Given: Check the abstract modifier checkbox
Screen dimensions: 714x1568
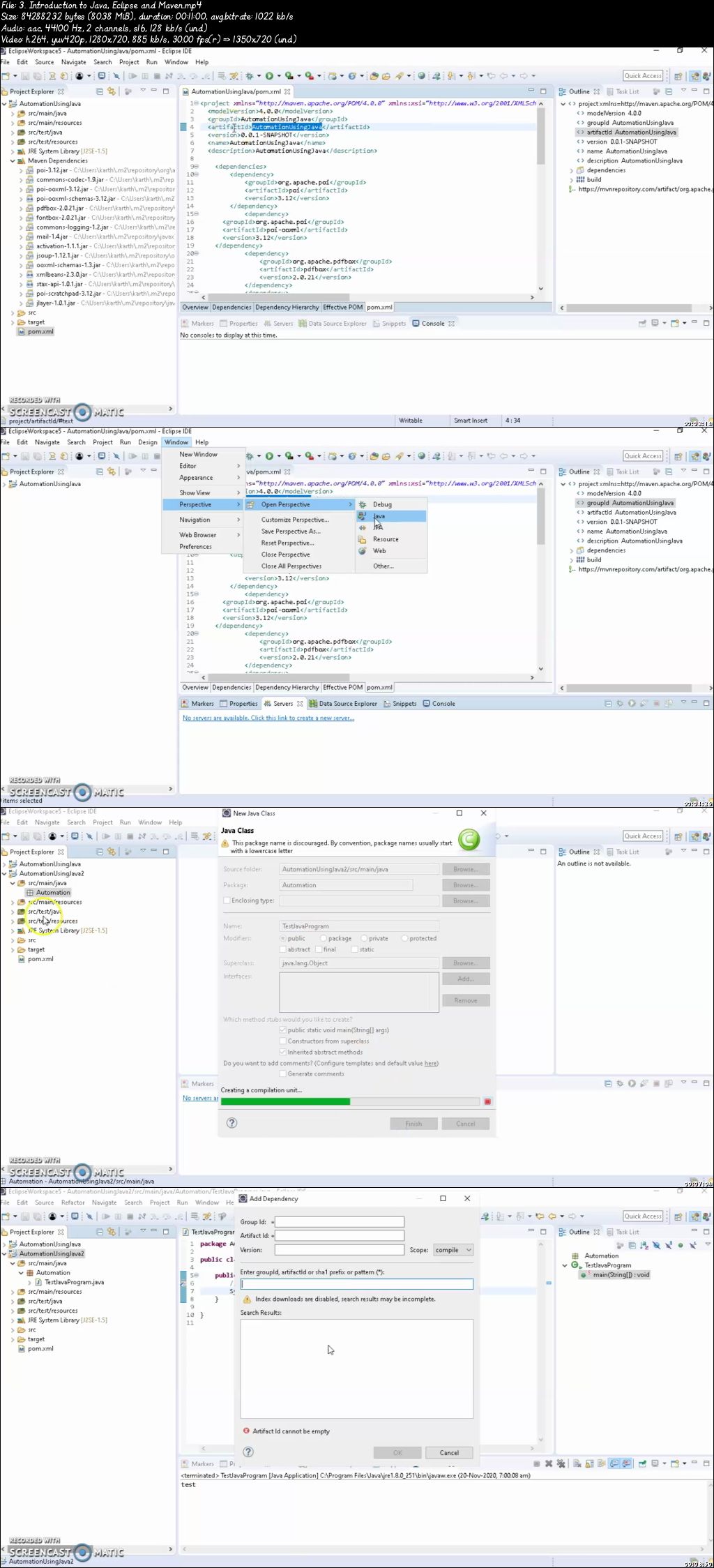Looking at the screenshot, I should 283,949.
